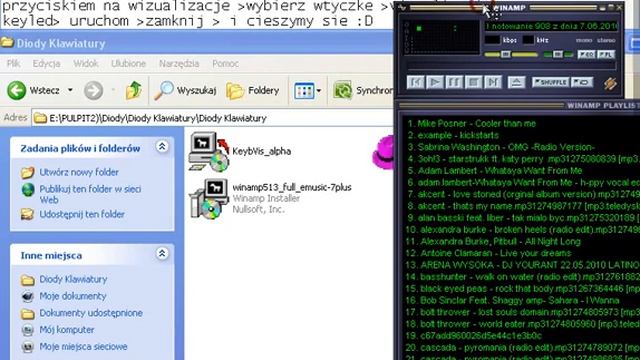This screenshot has width=640, height=360.
Task: Go up one folder level
Action: [133, 90]
